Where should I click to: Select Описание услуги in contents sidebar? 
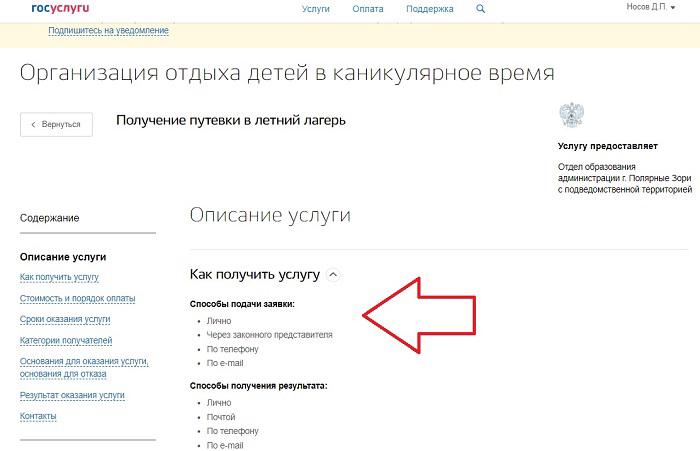coord(63,257)
